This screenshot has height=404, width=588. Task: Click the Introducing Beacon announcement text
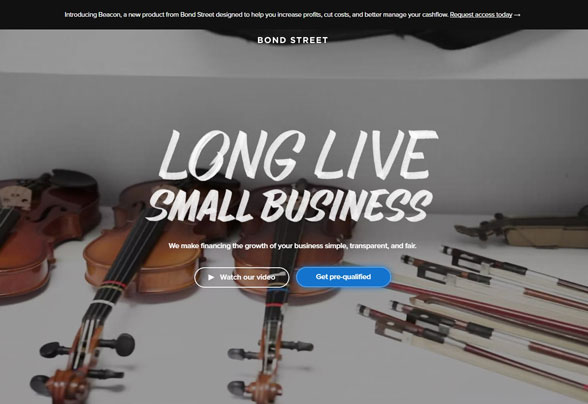point(256,15)
